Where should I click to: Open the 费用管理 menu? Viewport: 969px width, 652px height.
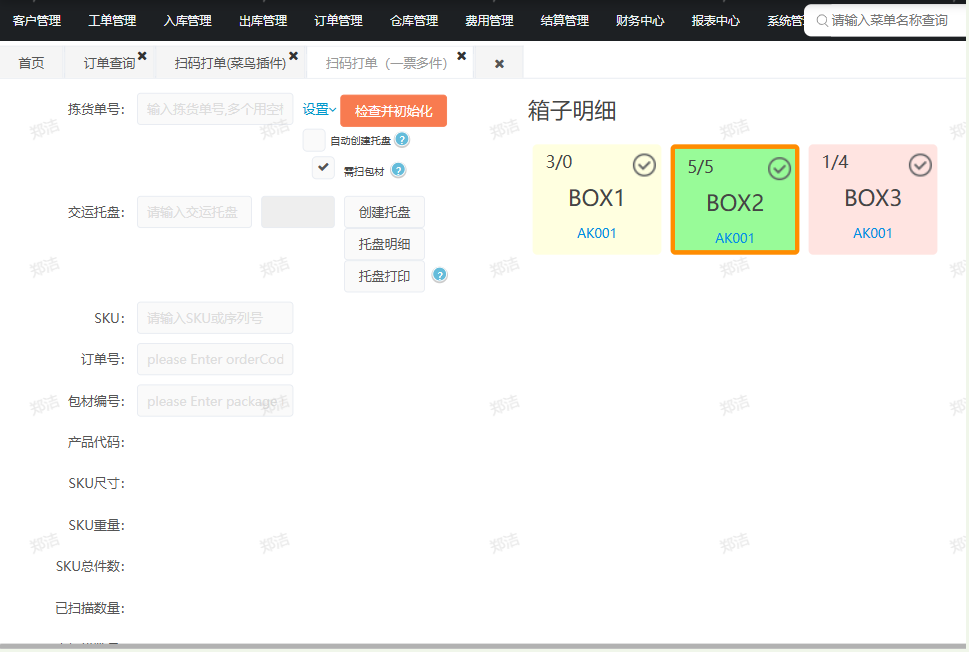coord(489,21)
